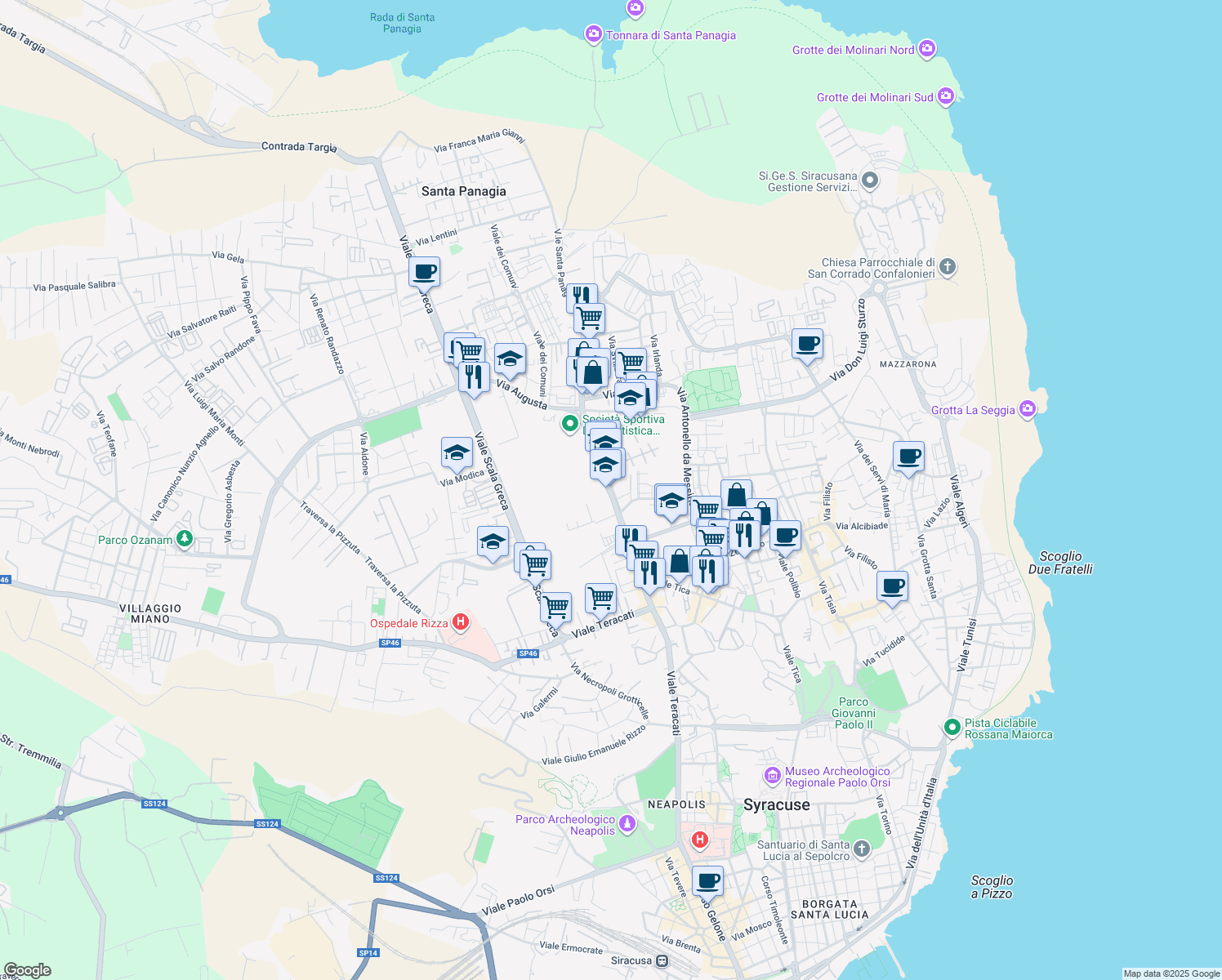Viewport: 1222px width, 980px height.
Task: Click the hospital marker at Ospedale Rizza
Action: [x=460, y=622]
